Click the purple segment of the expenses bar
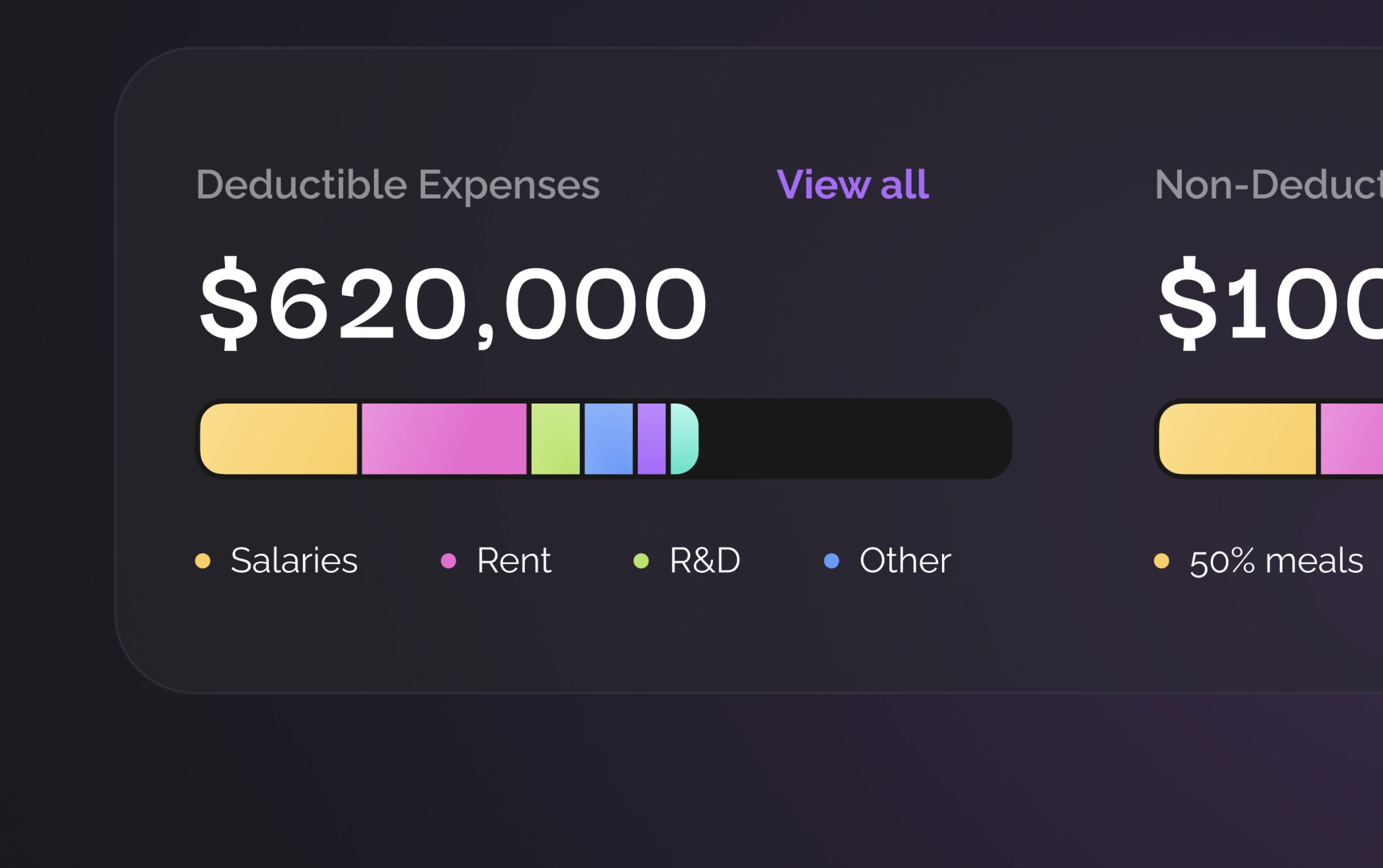This screenshot has width=1383, height=868. [x=652, y=439]
